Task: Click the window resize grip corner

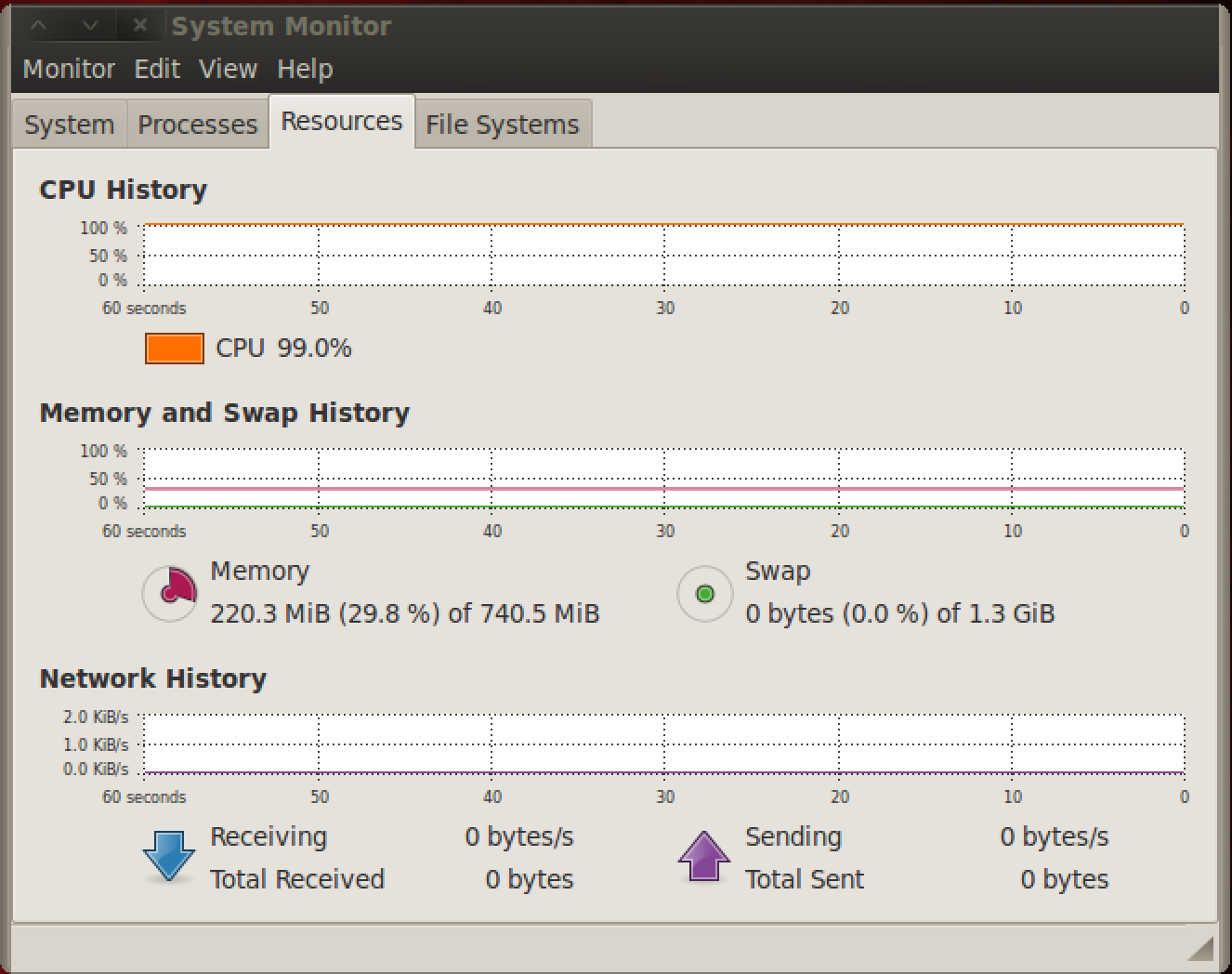Action: (1201, 948)
